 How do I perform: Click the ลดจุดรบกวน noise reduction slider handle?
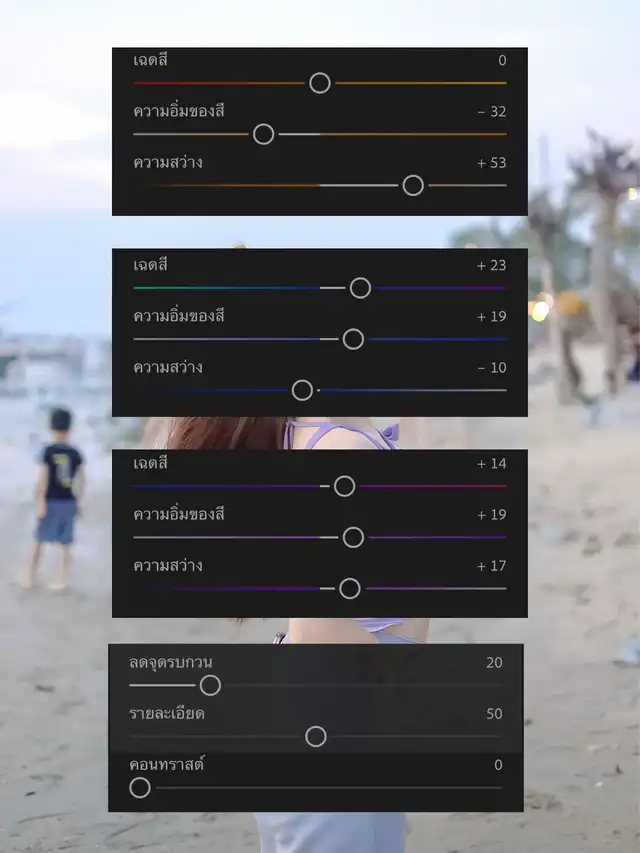coord(210,685)
